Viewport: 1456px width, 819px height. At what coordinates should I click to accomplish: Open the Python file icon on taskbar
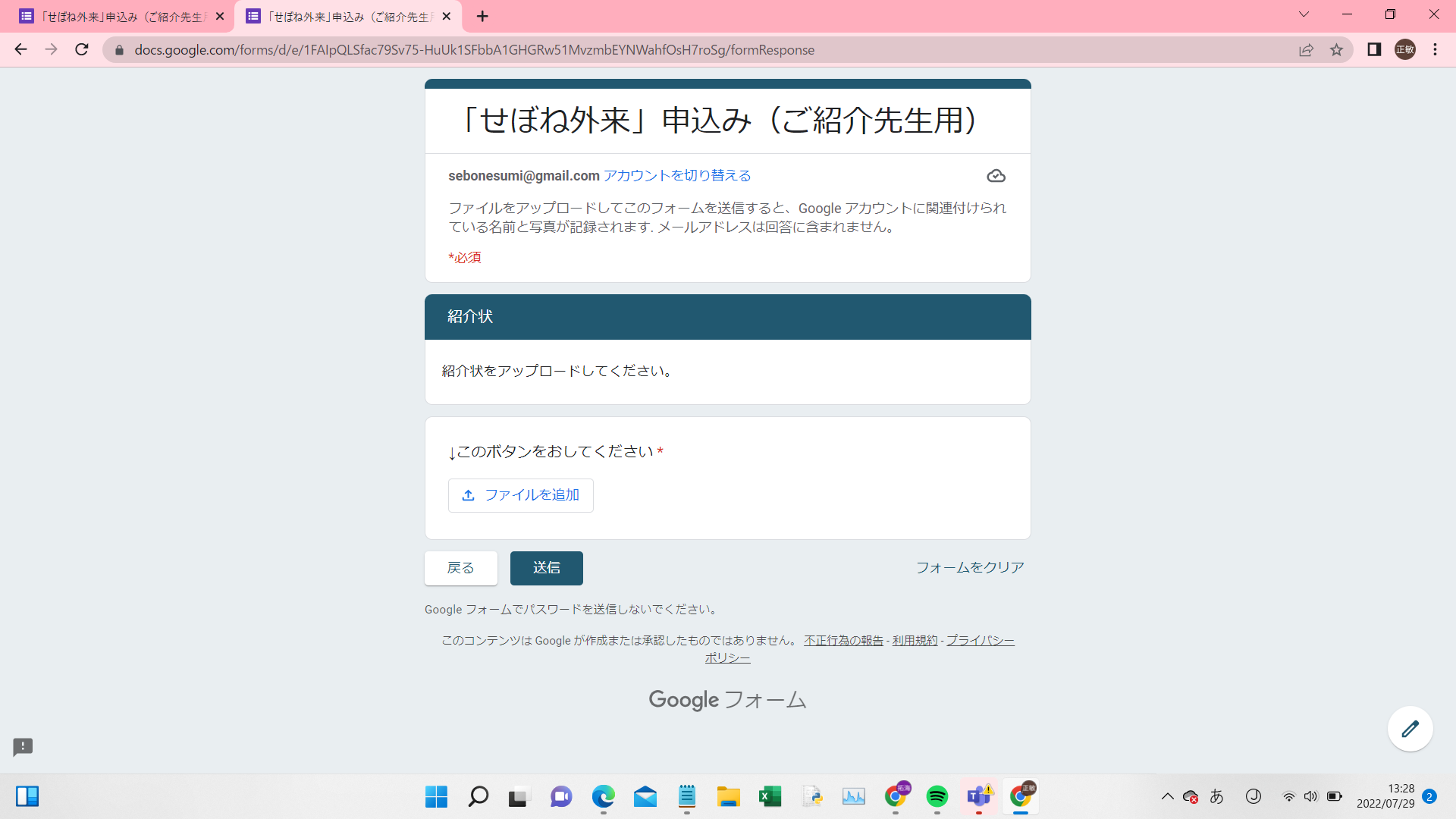tap(811, 796)
